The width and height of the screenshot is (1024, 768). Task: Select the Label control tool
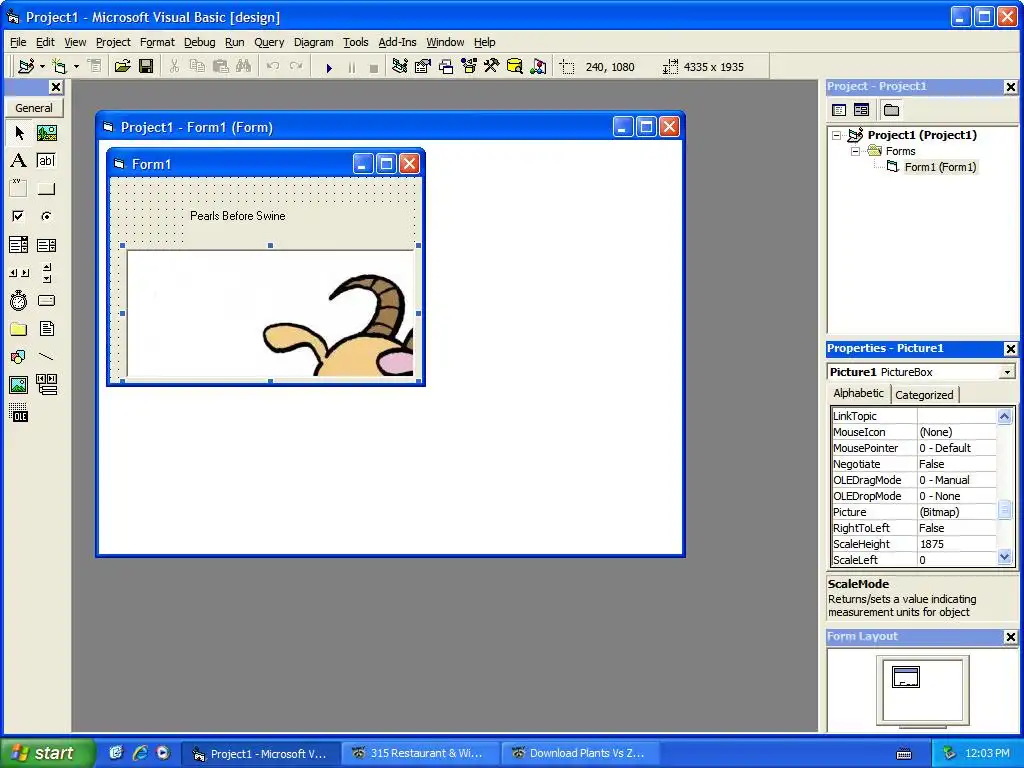point(19,161)
